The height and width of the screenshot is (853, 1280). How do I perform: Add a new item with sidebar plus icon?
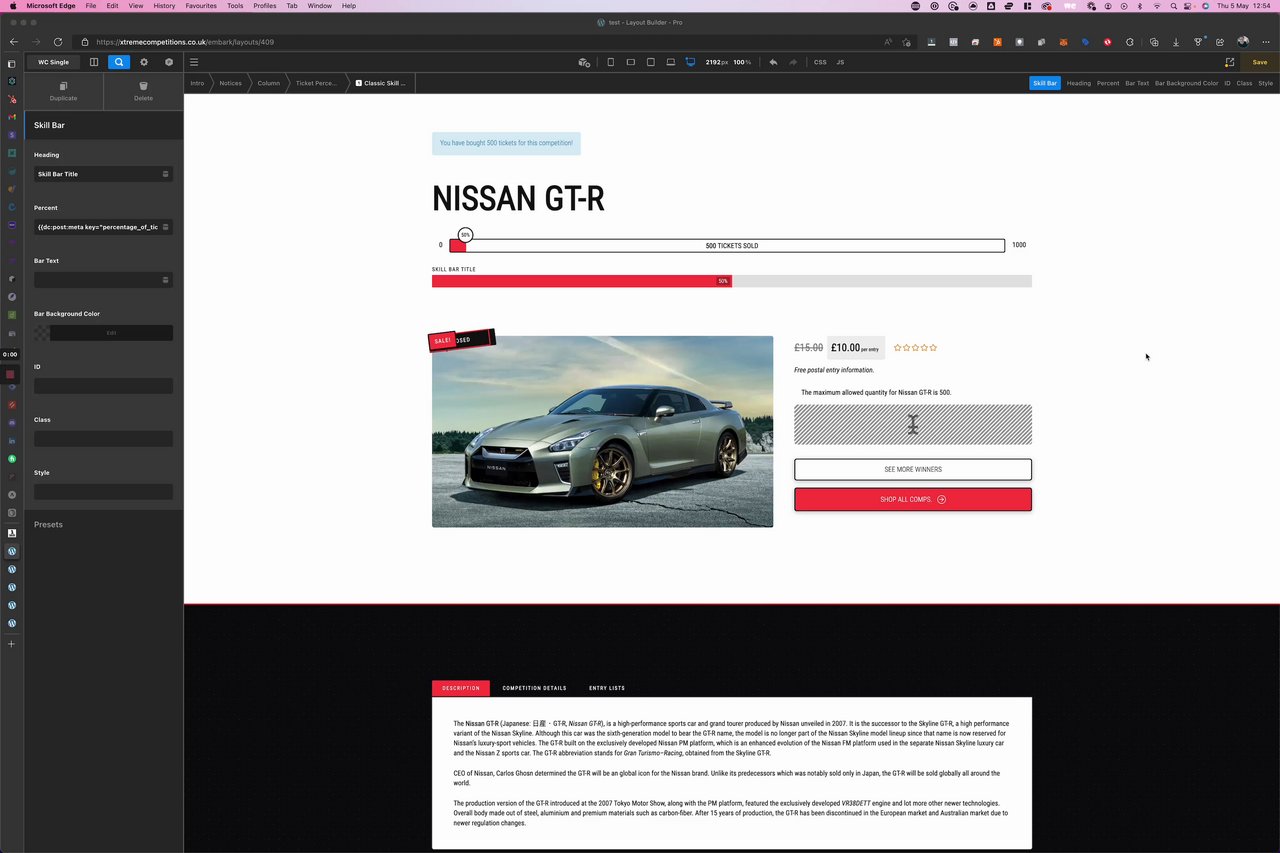tap(12, 644)
